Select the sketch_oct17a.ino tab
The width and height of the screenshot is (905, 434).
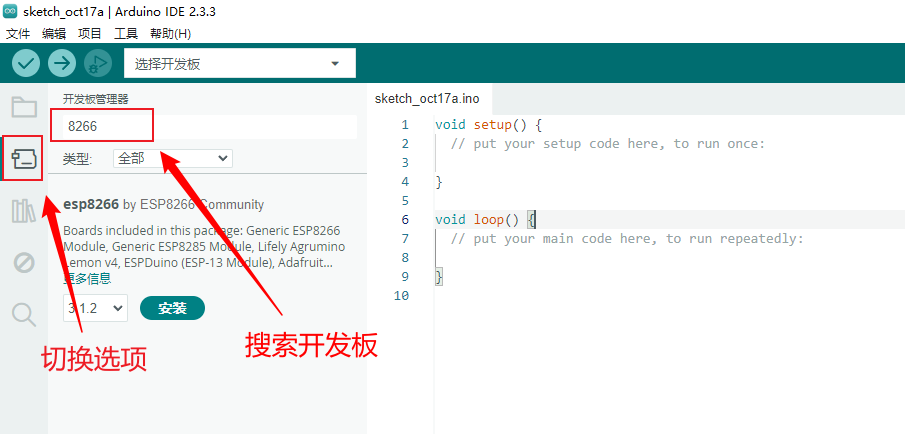(427, 99)
